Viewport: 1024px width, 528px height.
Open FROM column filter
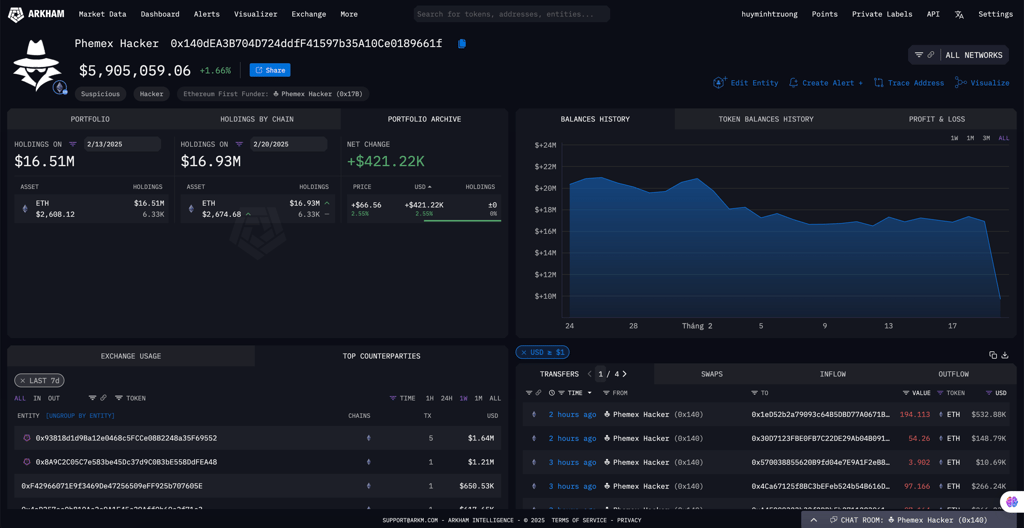(607, 393)
